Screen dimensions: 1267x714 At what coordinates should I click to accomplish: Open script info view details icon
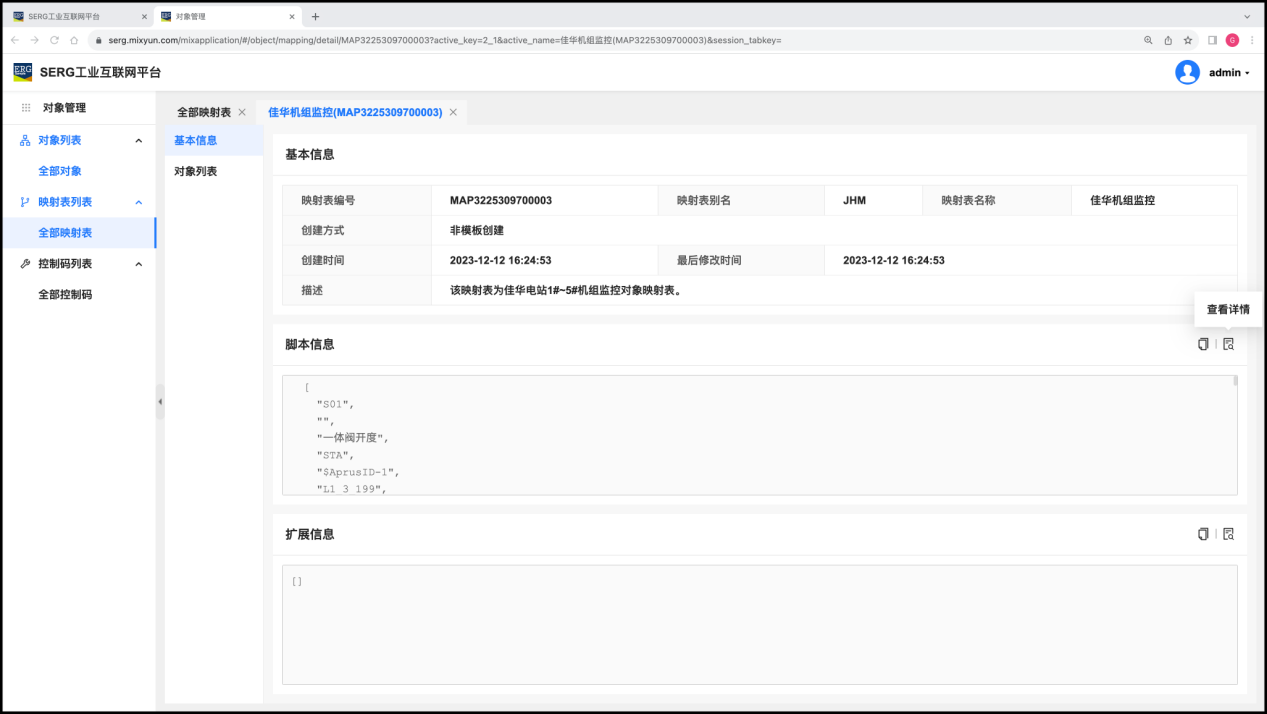(1229, 344)
